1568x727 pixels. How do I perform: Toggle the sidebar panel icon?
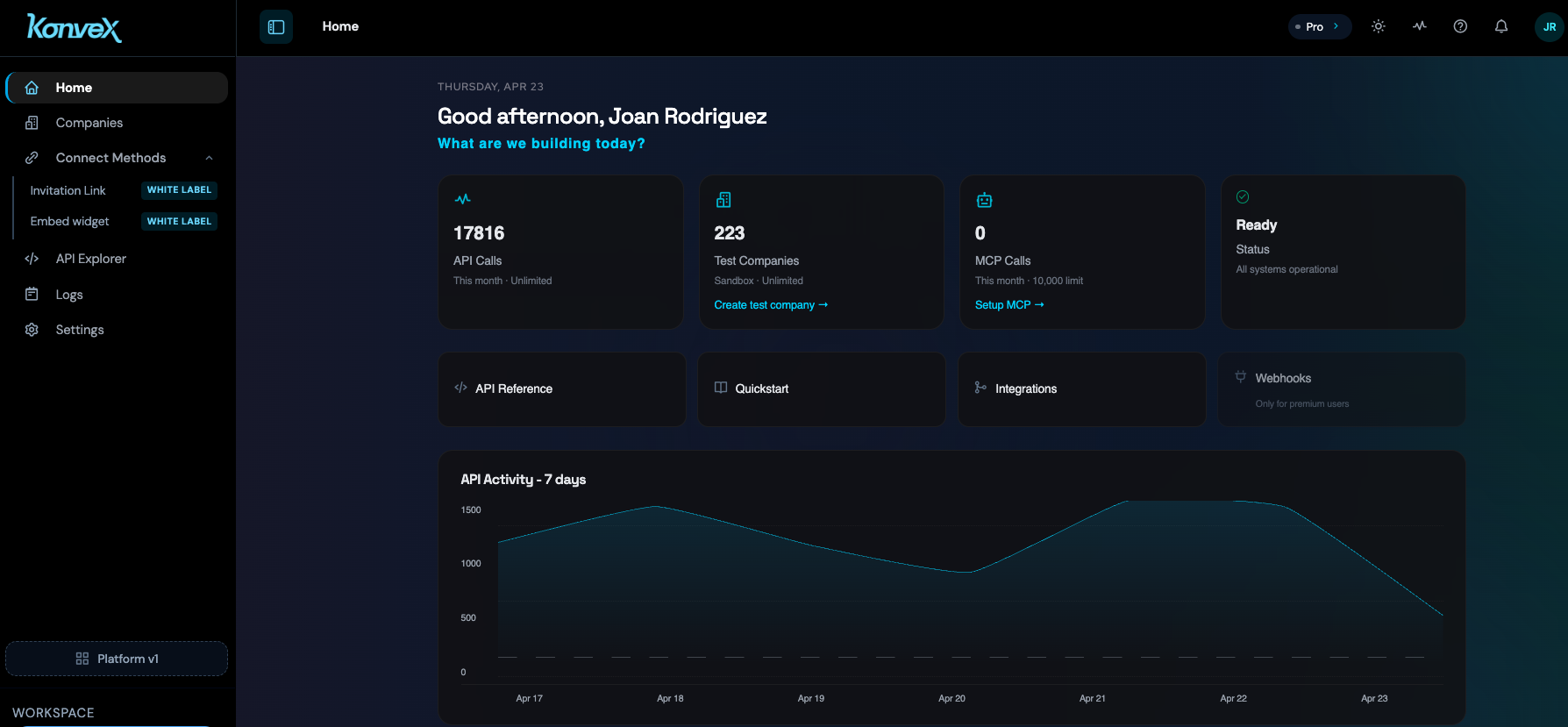(276, 26)
